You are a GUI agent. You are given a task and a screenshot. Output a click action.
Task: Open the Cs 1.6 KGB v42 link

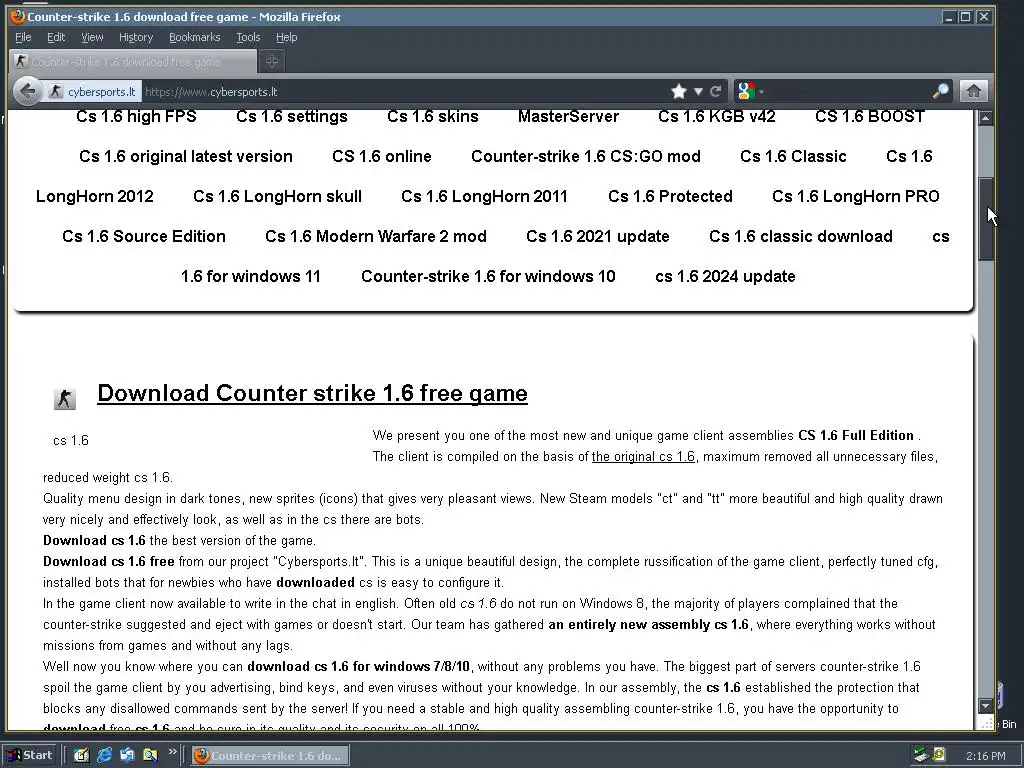[716, 116]
